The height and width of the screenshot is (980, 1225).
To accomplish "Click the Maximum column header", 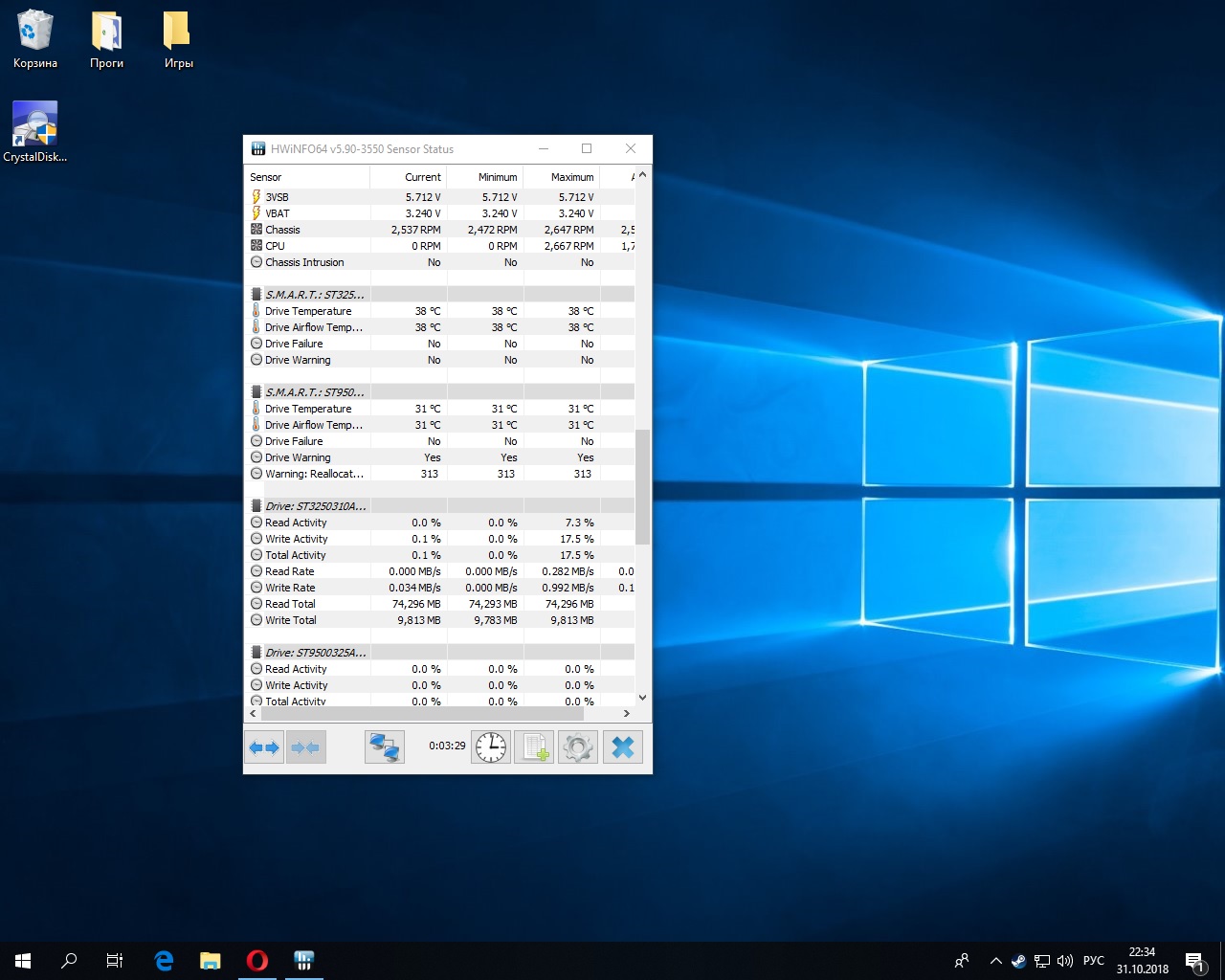I will click(562, 177).
